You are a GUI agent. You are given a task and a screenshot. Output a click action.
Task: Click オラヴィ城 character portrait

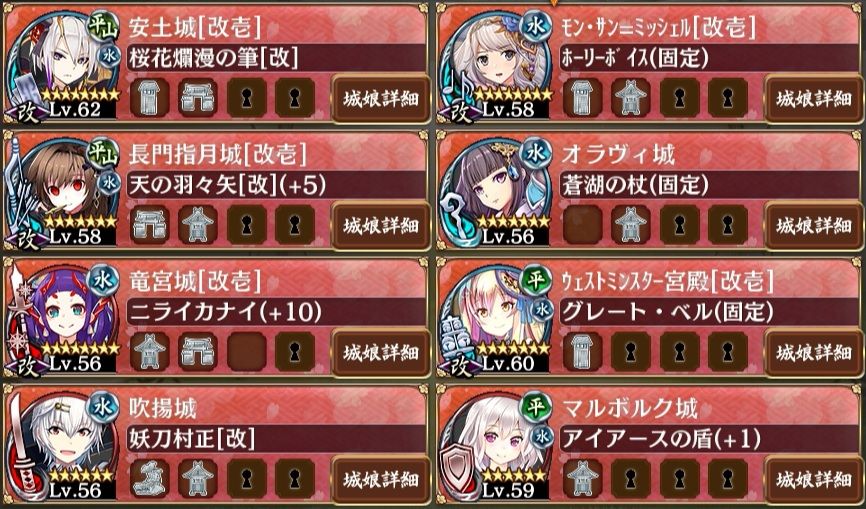(497, 192)
